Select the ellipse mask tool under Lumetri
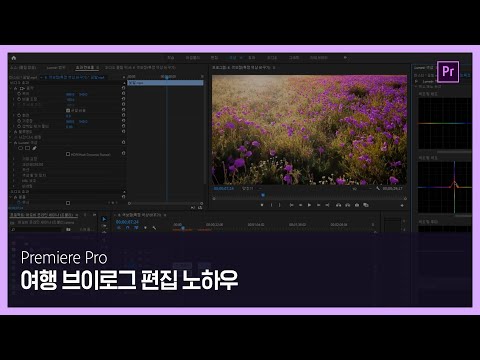The height and width of the screenshot is (360, 480). (21, 148)
